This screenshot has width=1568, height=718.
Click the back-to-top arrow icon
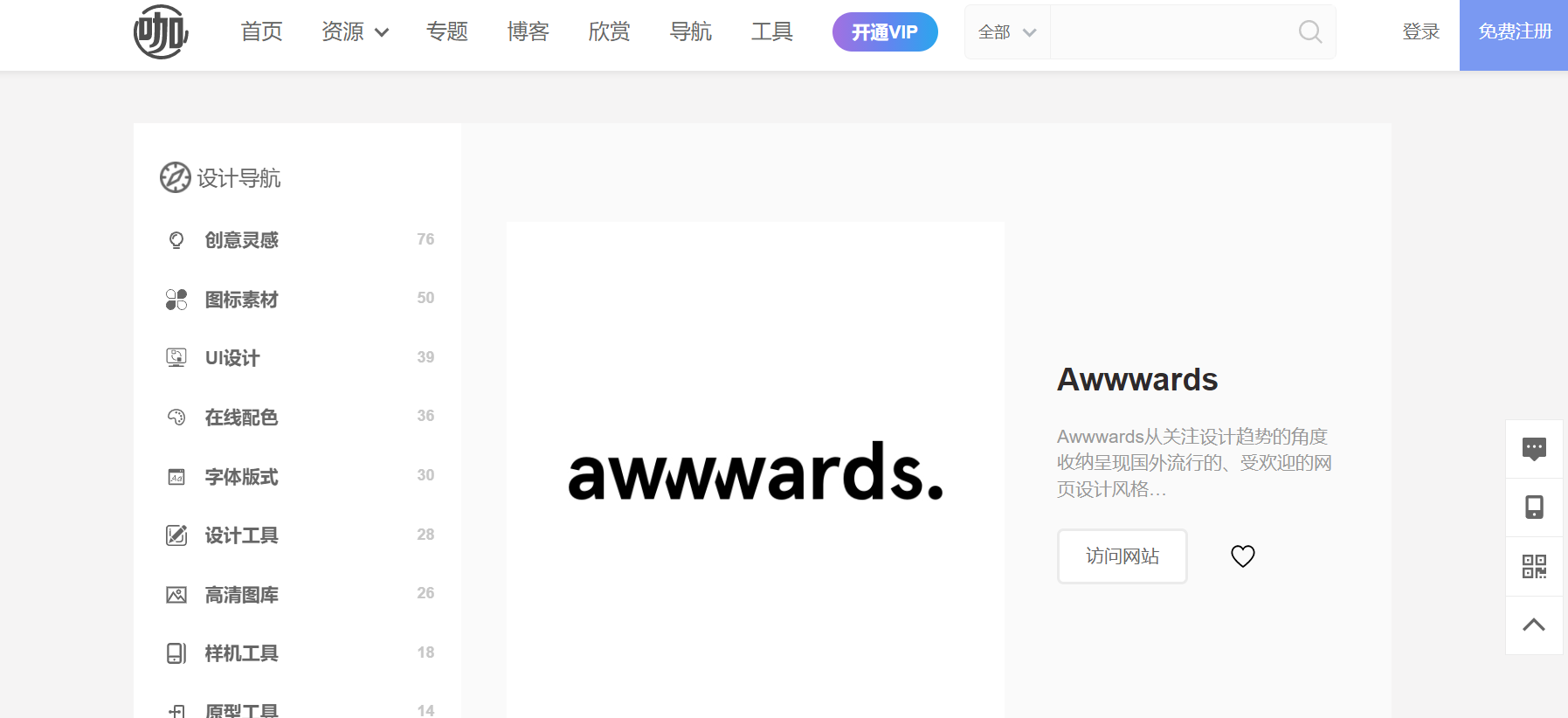coord(1534,625)
